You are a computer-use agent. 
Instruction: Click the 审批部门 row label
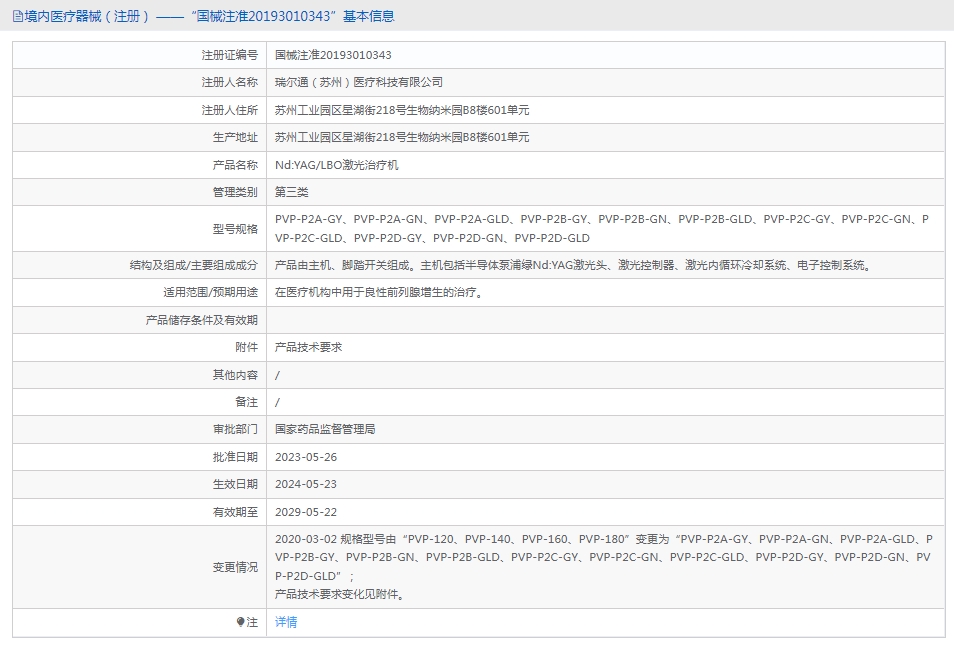point(235,429)
